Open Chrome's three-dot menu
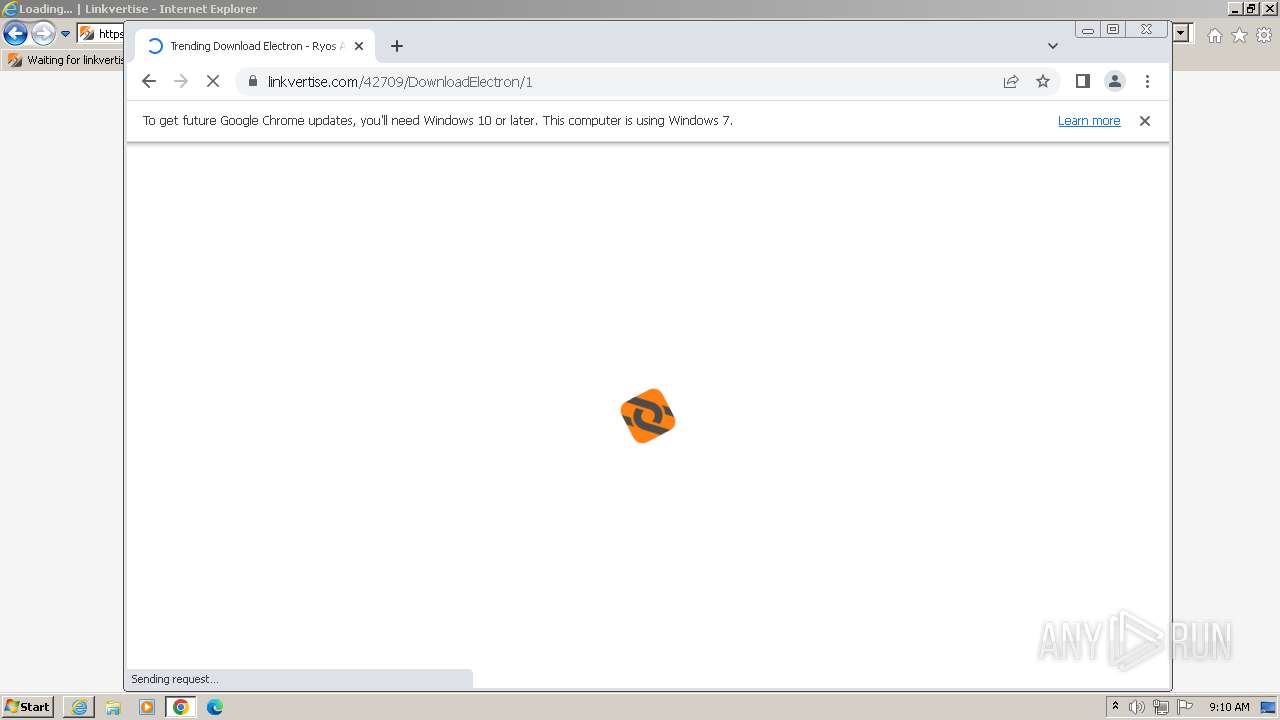1280x720 pixels. tap(1147, 81)
